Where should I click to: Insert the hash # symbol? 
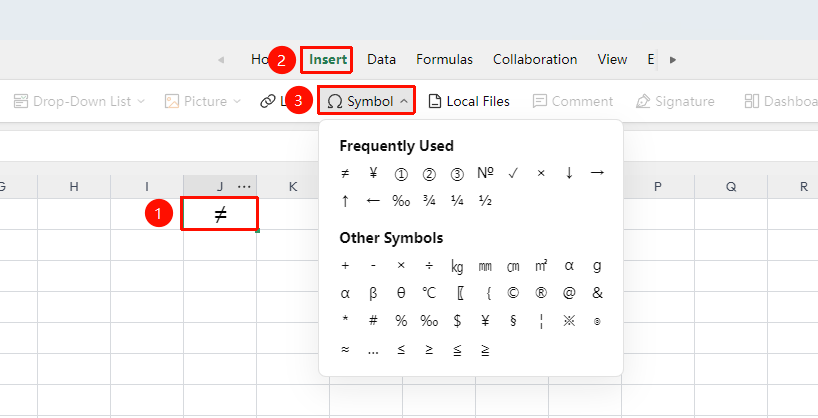tap(373, 321)
